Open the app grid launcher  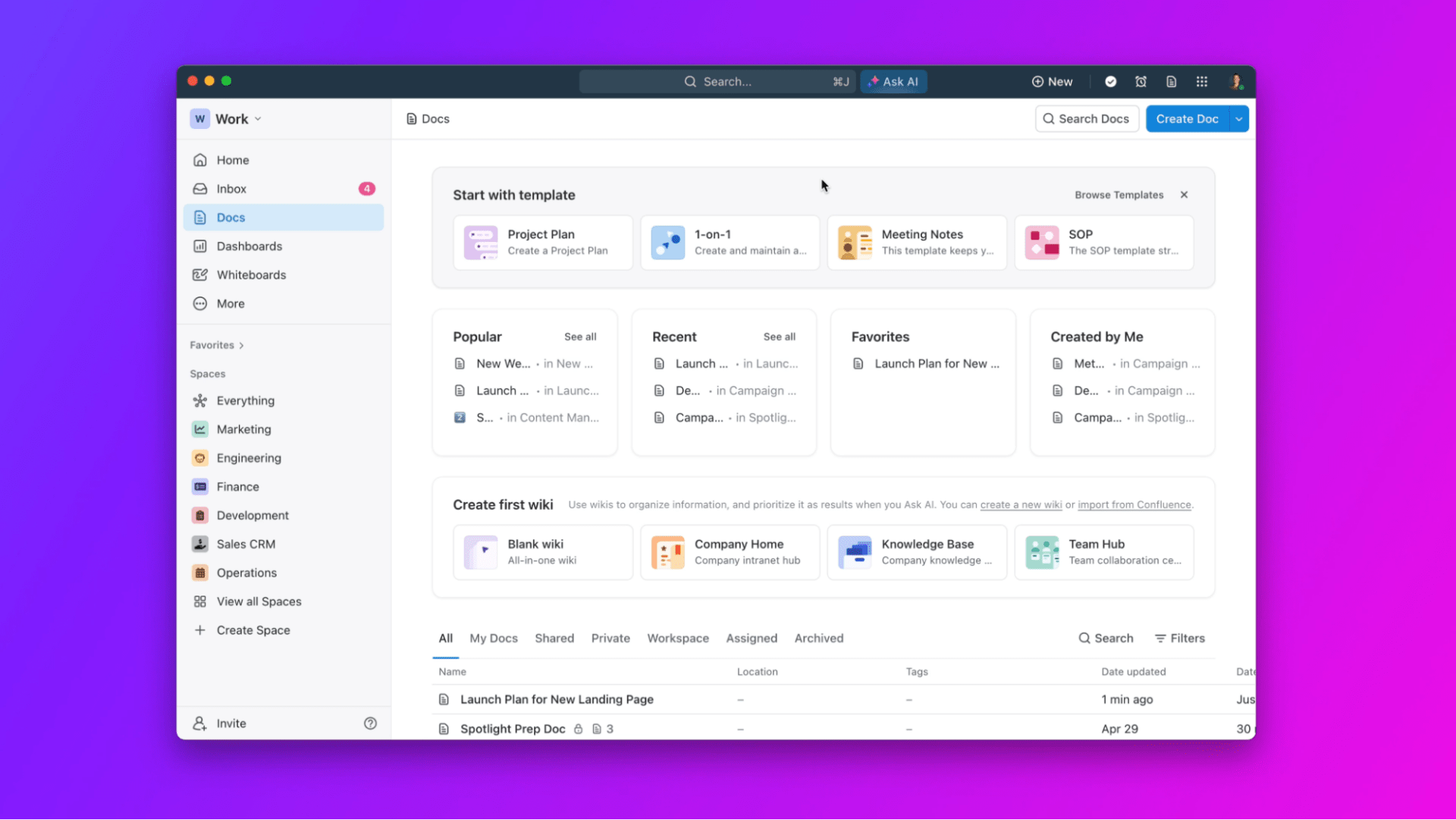coord(1202,81)
